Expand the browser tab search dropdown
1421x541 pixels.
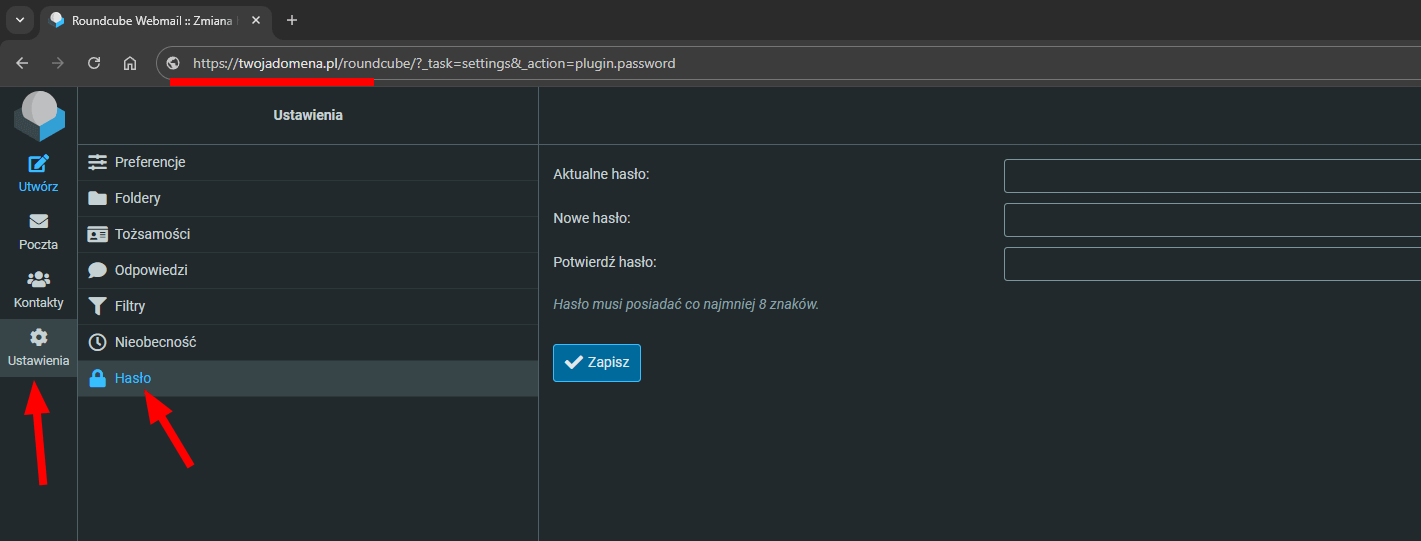click(19, 20)
